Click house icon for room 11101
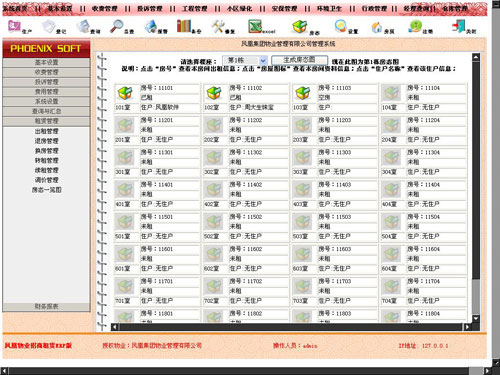Image resolution: width=500 pixels, height=375 pixels. click(125, 93)
